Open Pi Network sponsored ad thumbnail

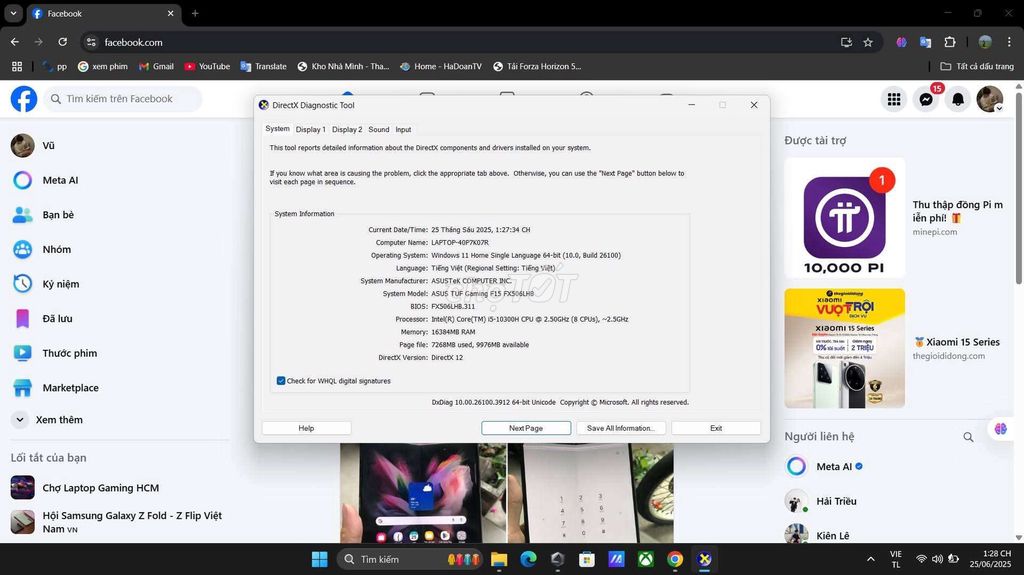[x=844, y=218]
